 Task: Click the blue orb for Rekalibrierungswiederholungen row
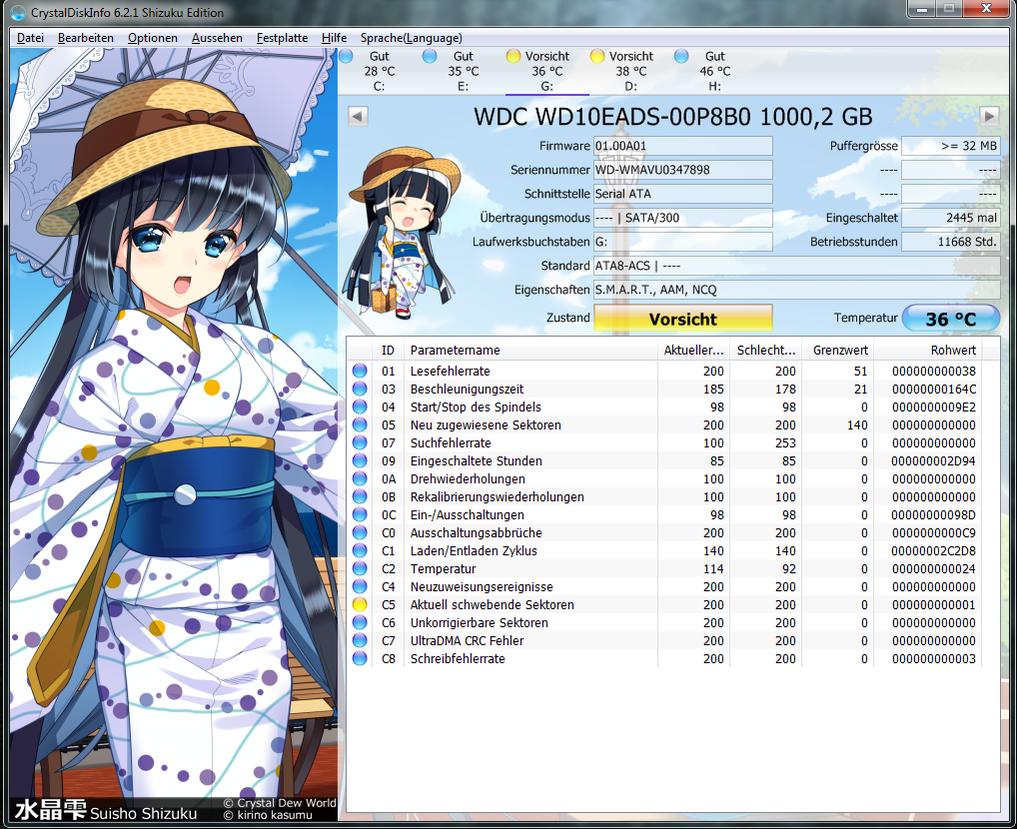click(359, 497)
